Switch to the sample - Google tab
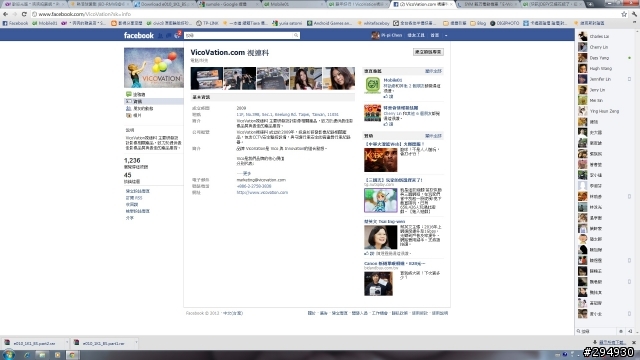The image size is (640, 360). [229, 4]
